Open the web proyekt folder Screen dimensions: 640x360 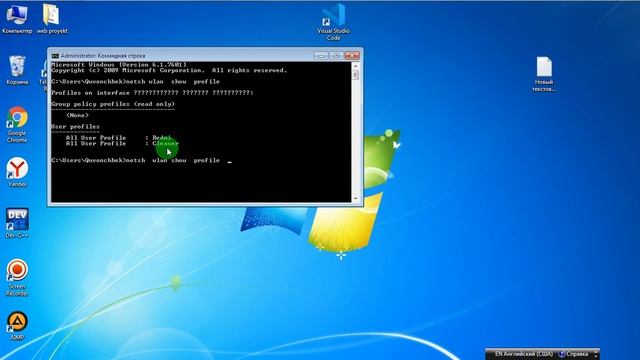pyautogui.click(x=52, y=18)
